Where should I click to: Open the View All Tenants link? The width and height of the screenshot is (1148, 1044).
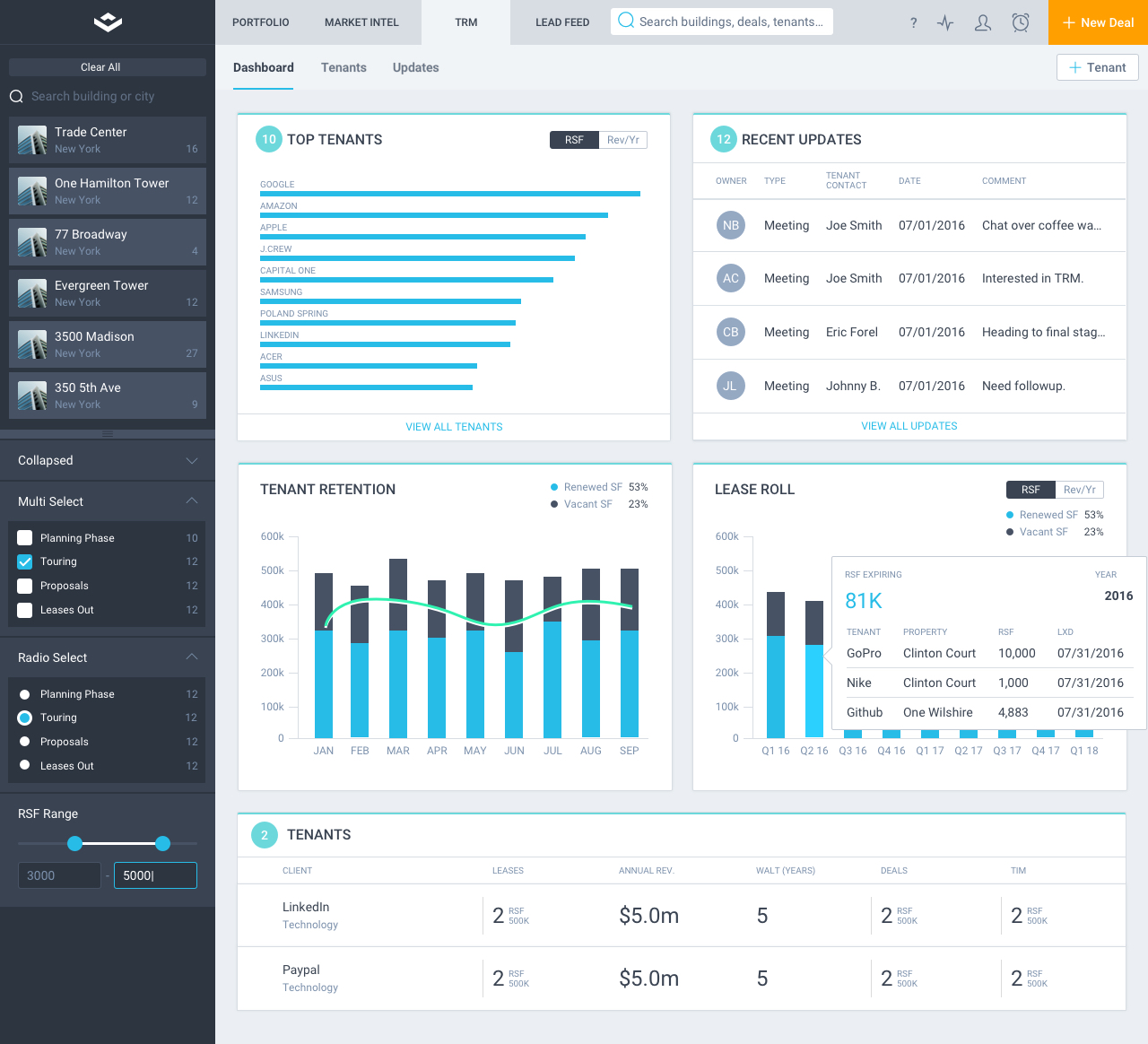454,427
